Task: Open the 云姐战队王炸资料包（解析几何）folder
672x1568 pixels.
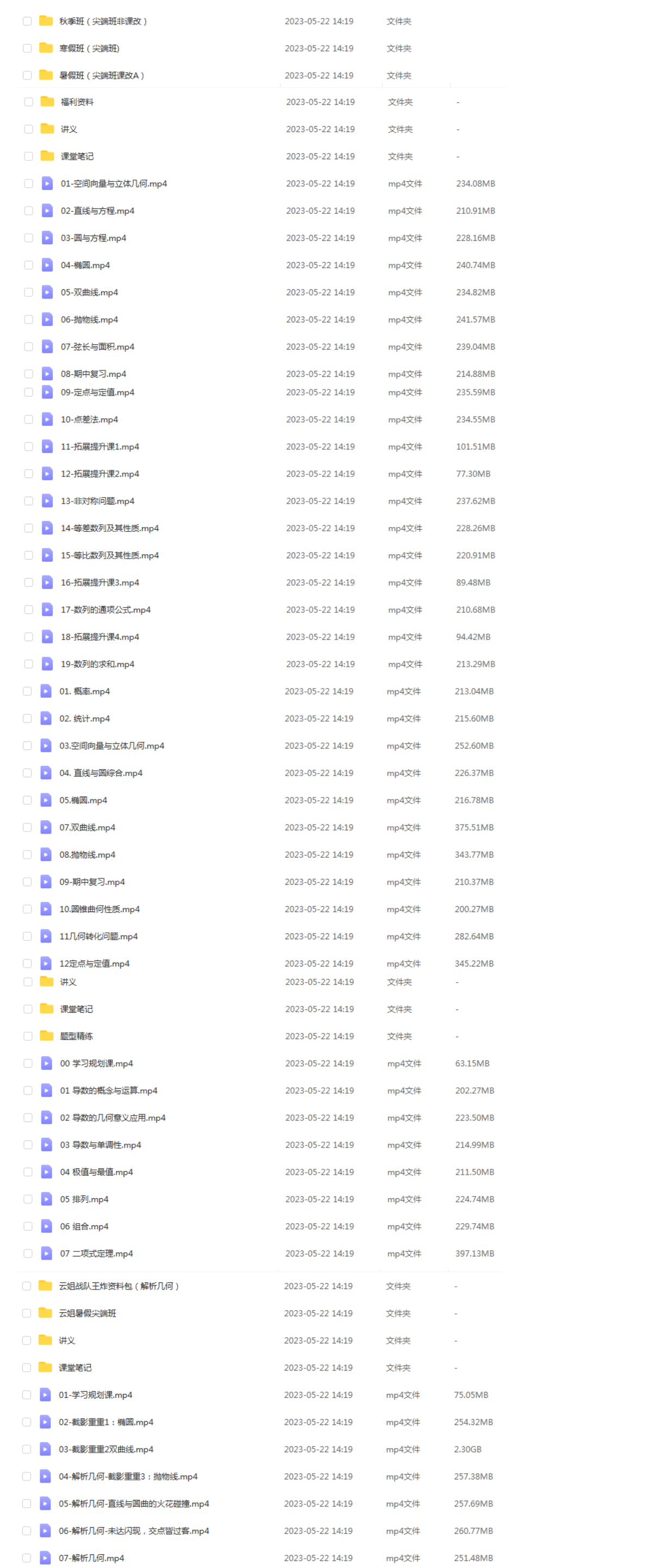Action: pyautogui.click(x=119, y=1286)
